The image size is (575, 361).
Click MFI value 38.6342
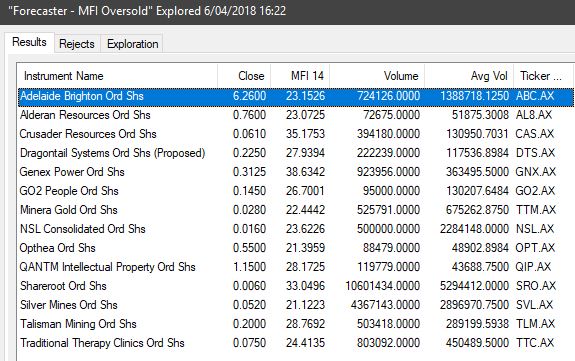(305, 172)
